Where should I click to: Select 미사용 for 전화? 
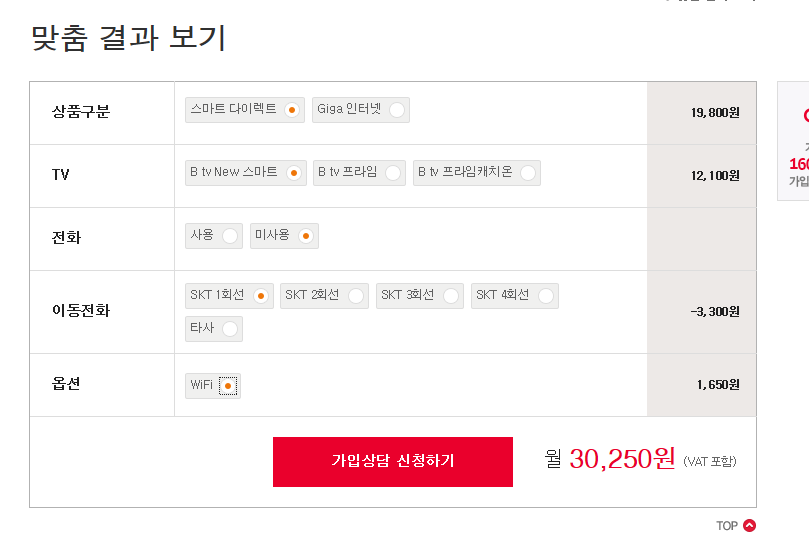tap(306, 236)
